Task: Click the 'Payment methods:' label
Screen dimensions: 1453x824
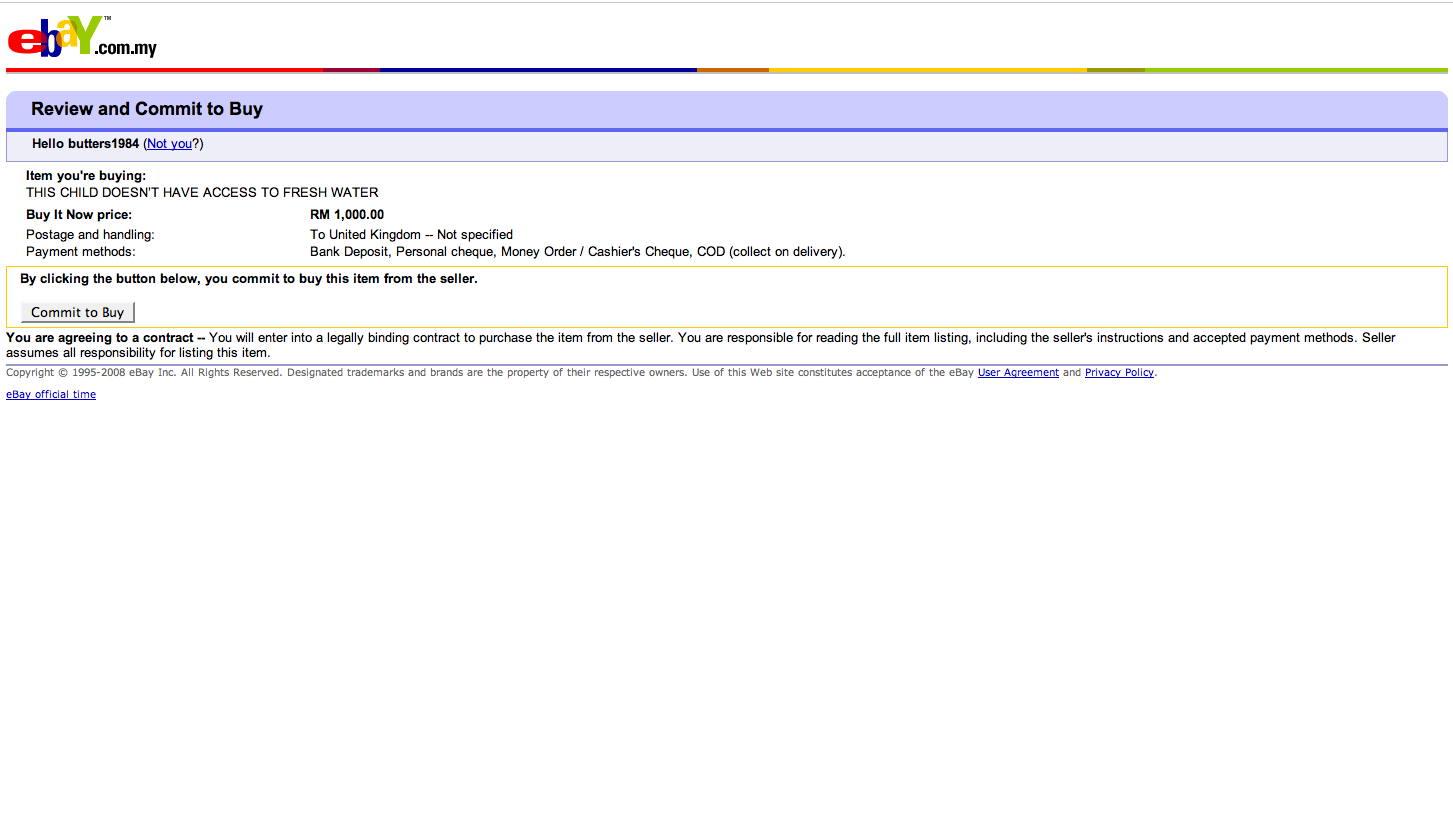Action: click(80, 252)
